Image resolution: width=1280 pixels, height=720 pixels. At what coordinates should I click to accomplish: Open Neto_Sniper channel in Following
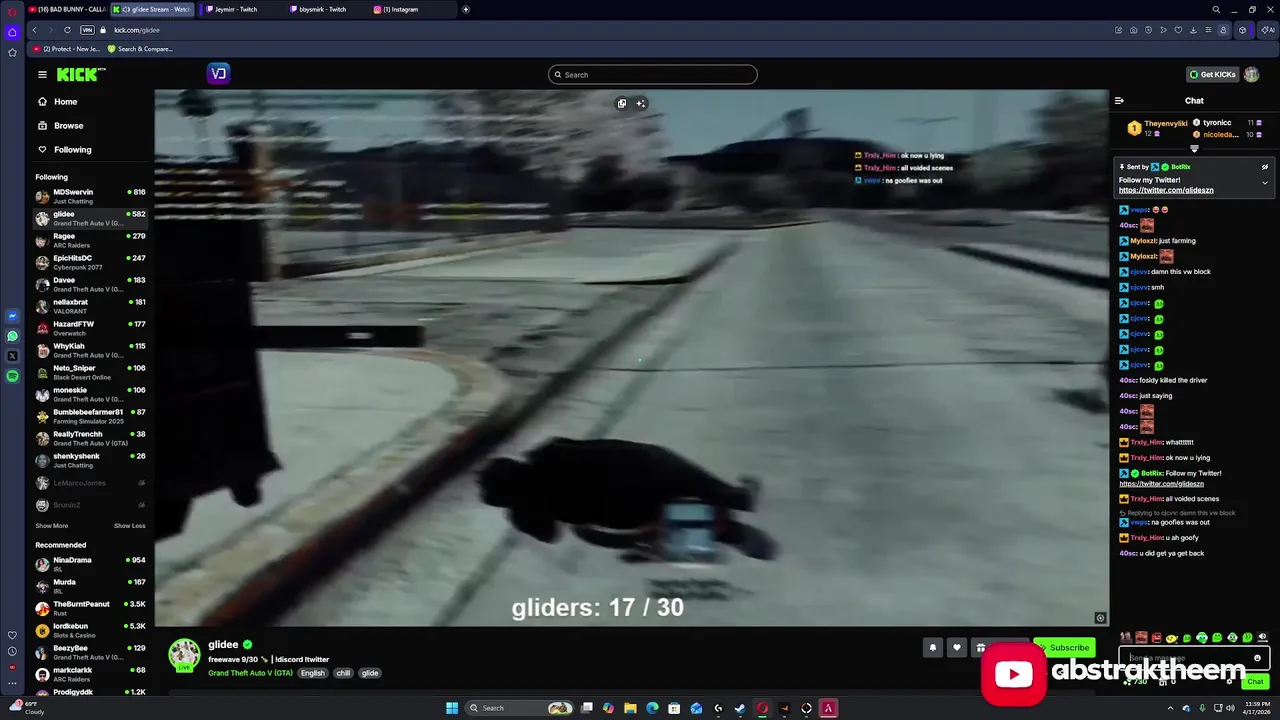91,372
